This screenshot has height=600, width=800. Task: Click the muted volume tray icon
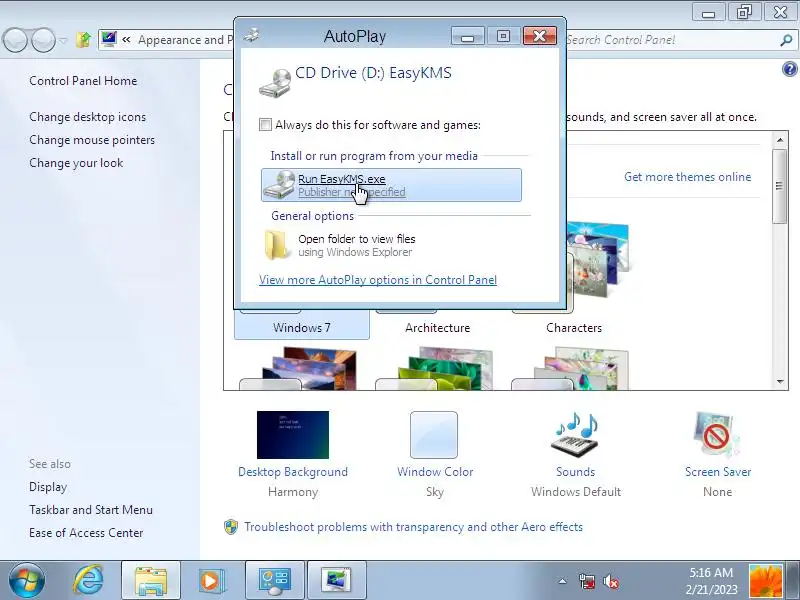[610, 581]
